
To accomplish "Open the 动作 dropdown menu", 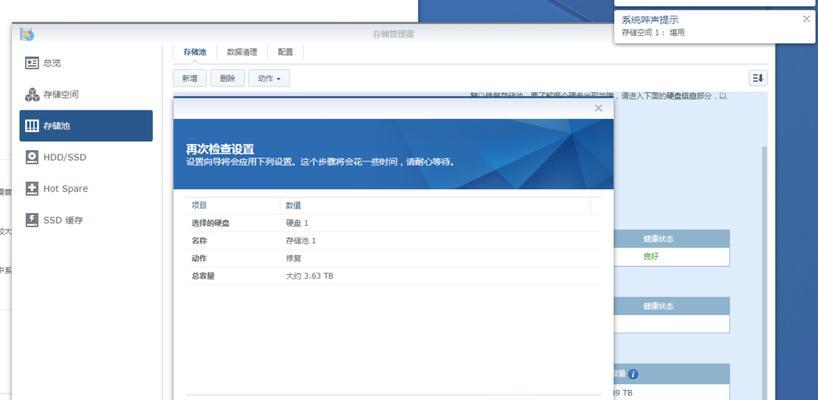I will click(x=269, y=78).
